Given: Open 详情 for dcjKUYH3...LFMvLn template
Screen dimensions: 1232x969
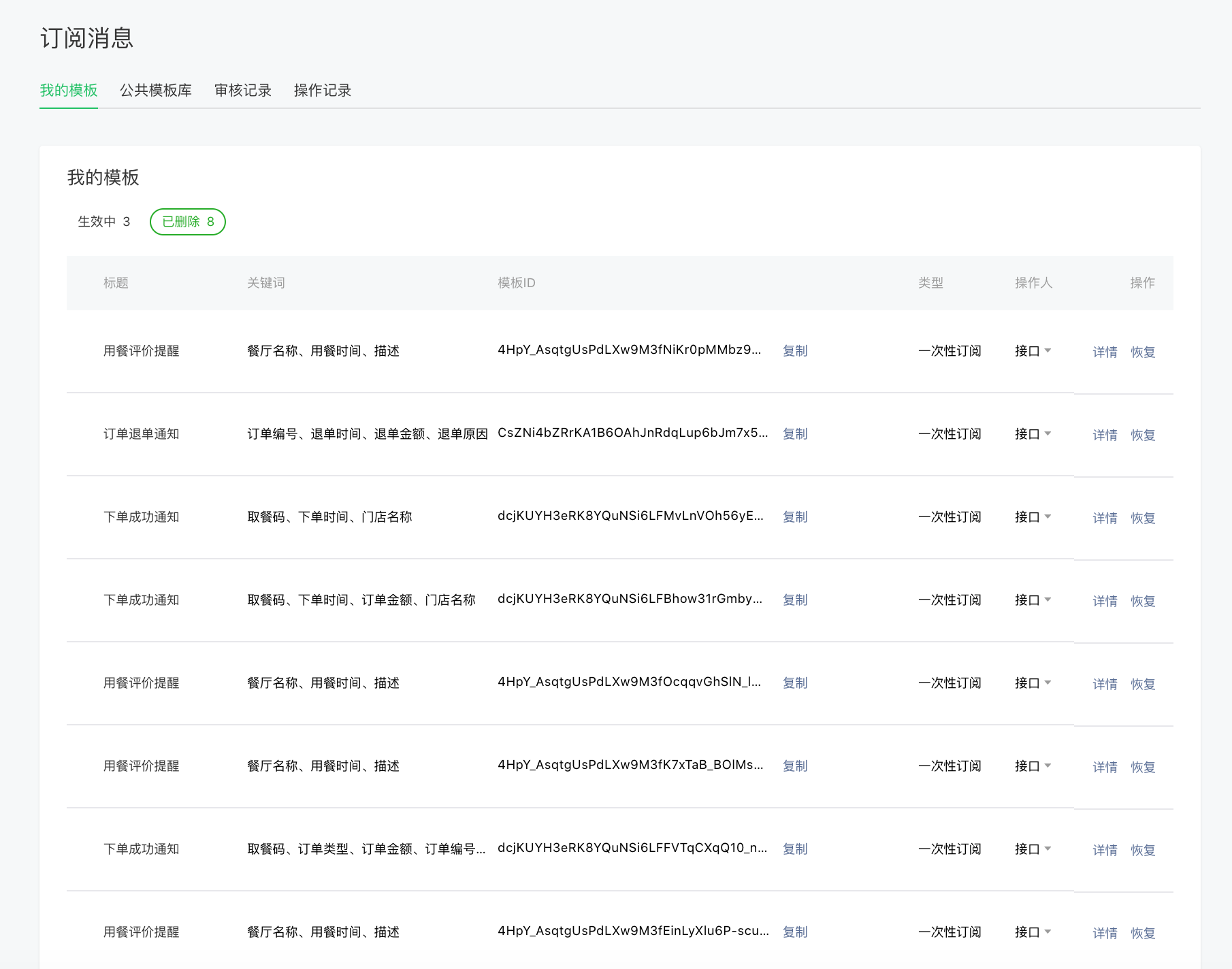Looking at the screenshot, I should 1105,519.
